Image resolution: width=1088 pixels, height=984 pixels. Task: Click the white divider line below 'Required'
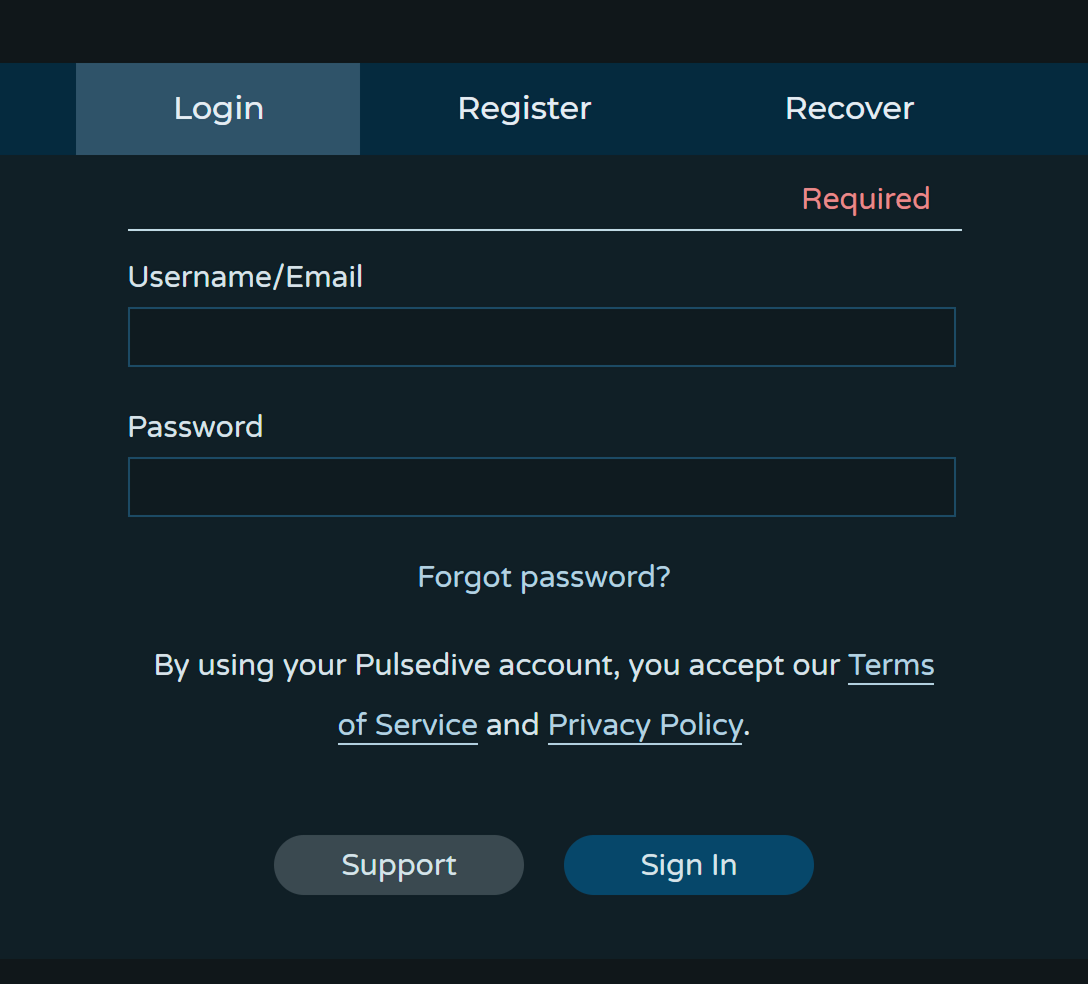pyautogui.click(x=544, y=230)
